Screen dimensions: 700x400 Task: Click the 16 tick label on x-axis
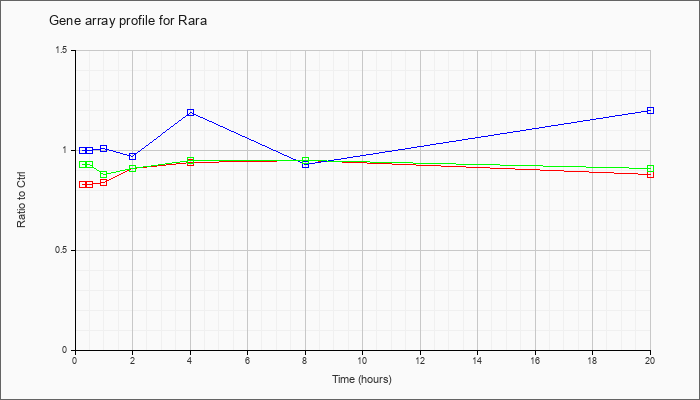535,360
